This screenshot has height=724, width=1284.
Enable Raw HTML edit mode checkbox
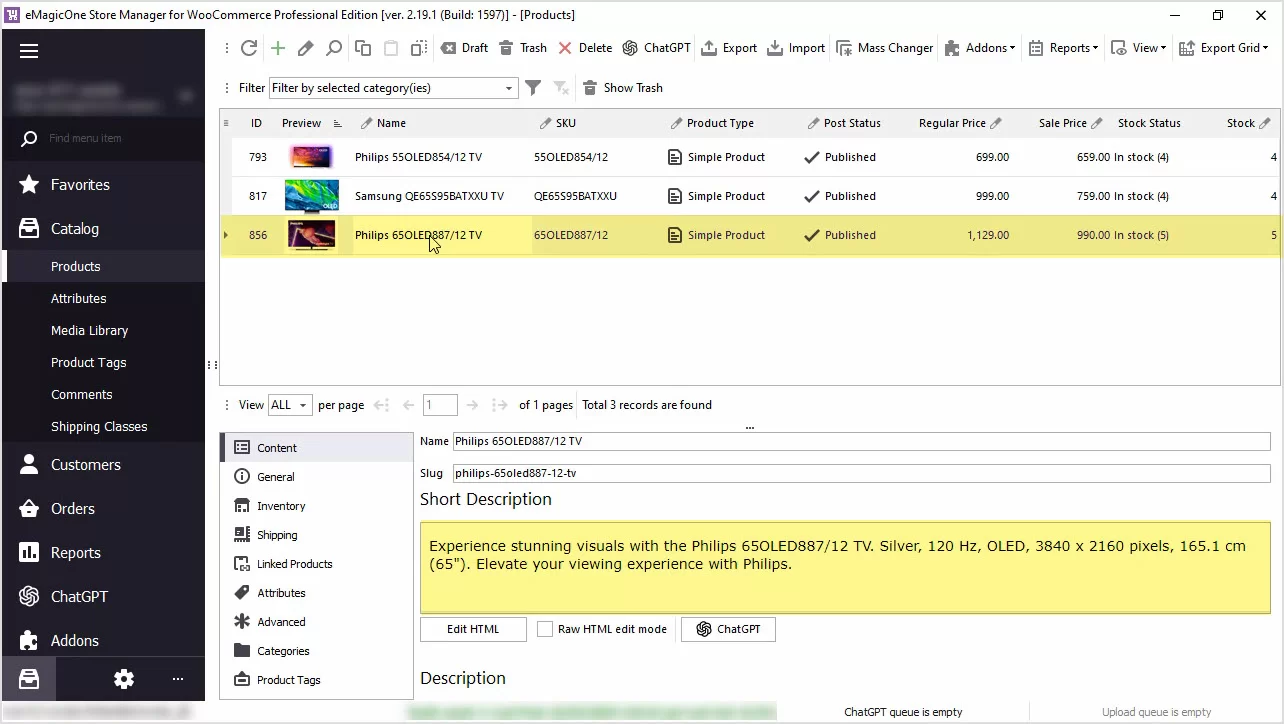tap(545, 629)
